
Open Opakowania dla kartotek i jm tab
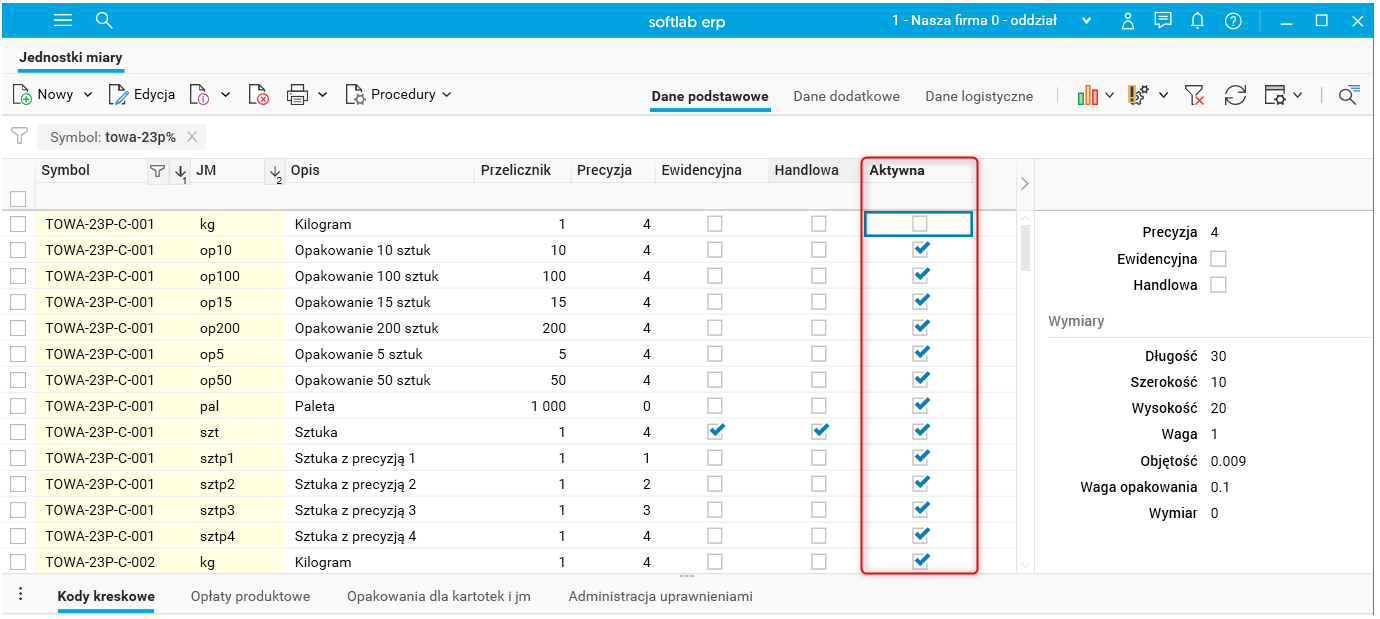tap(439, 596)
